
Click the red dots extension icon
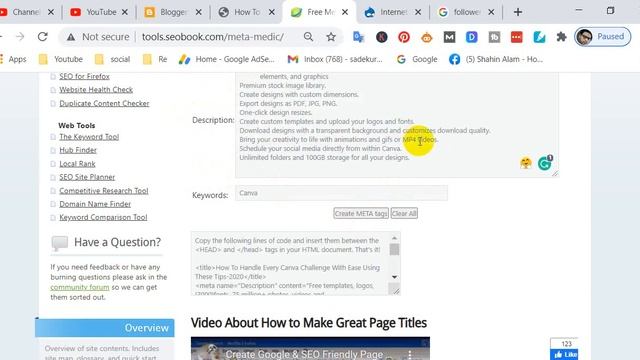coord(516,37)
